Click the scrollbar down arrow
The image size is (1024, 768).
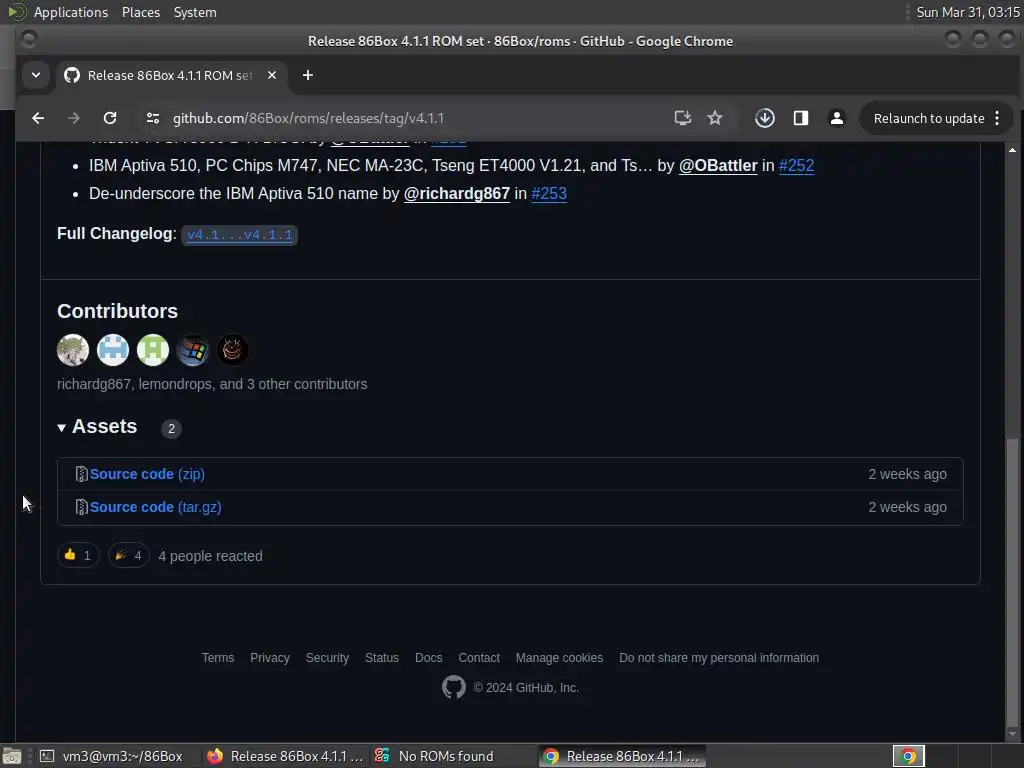[x=1012, y=732]
